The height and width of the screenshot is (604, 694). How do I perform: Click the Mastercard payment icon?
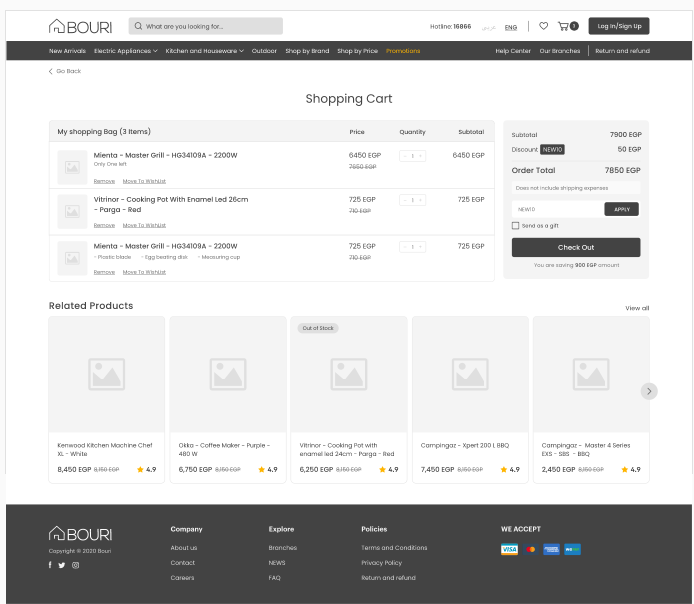point(530,549)
